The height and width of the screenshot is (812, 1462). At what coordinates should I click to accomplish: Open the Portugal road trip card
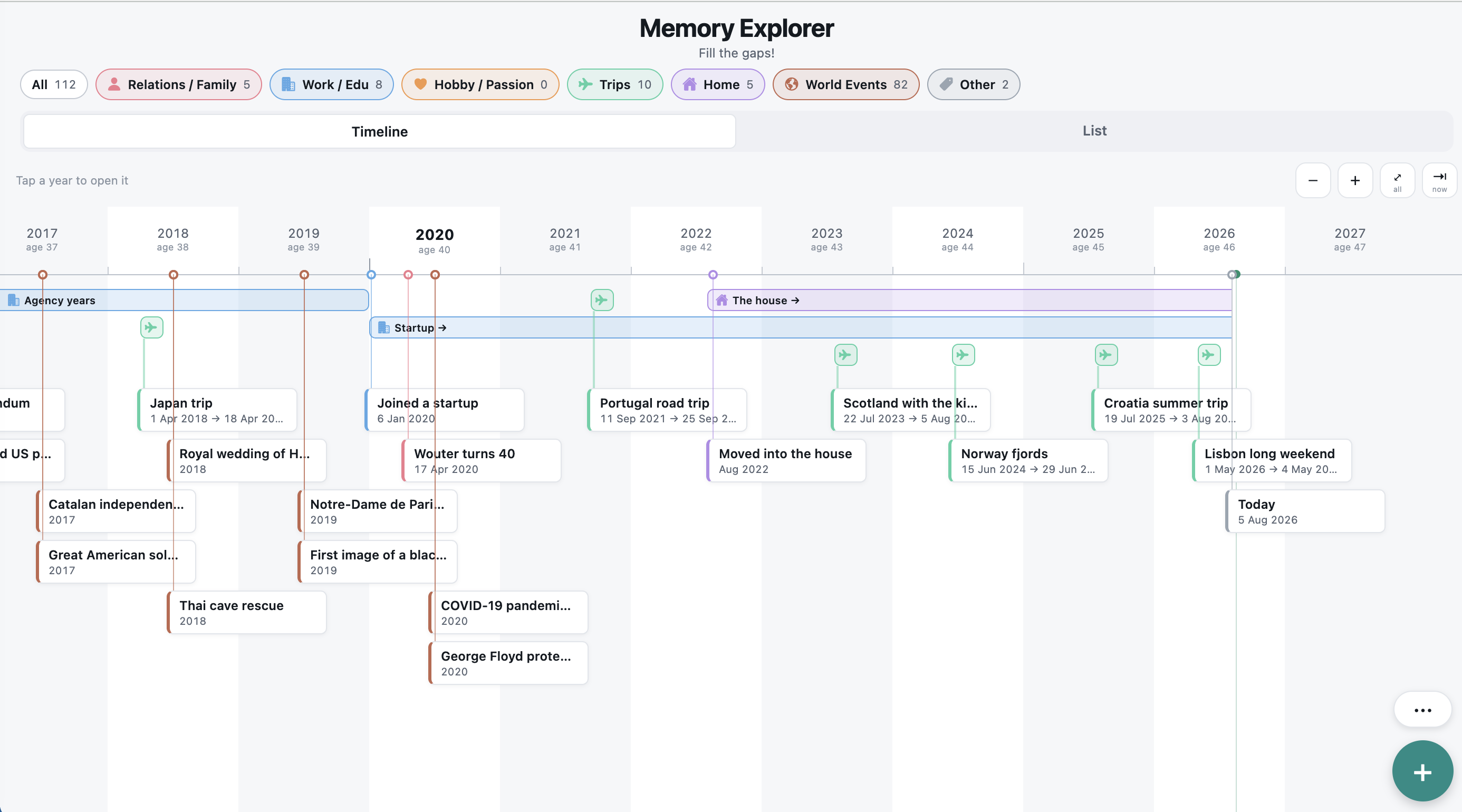[x=667, y=410]
